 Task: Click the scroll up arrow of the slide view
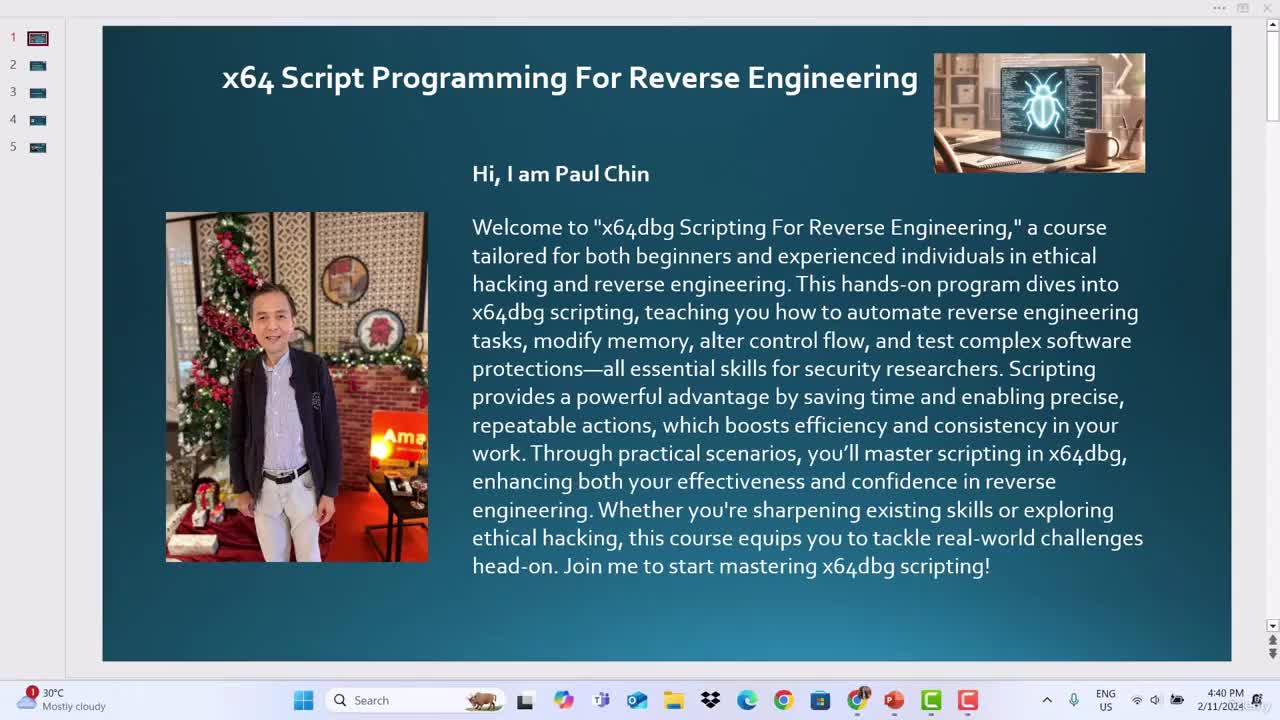1272,26
